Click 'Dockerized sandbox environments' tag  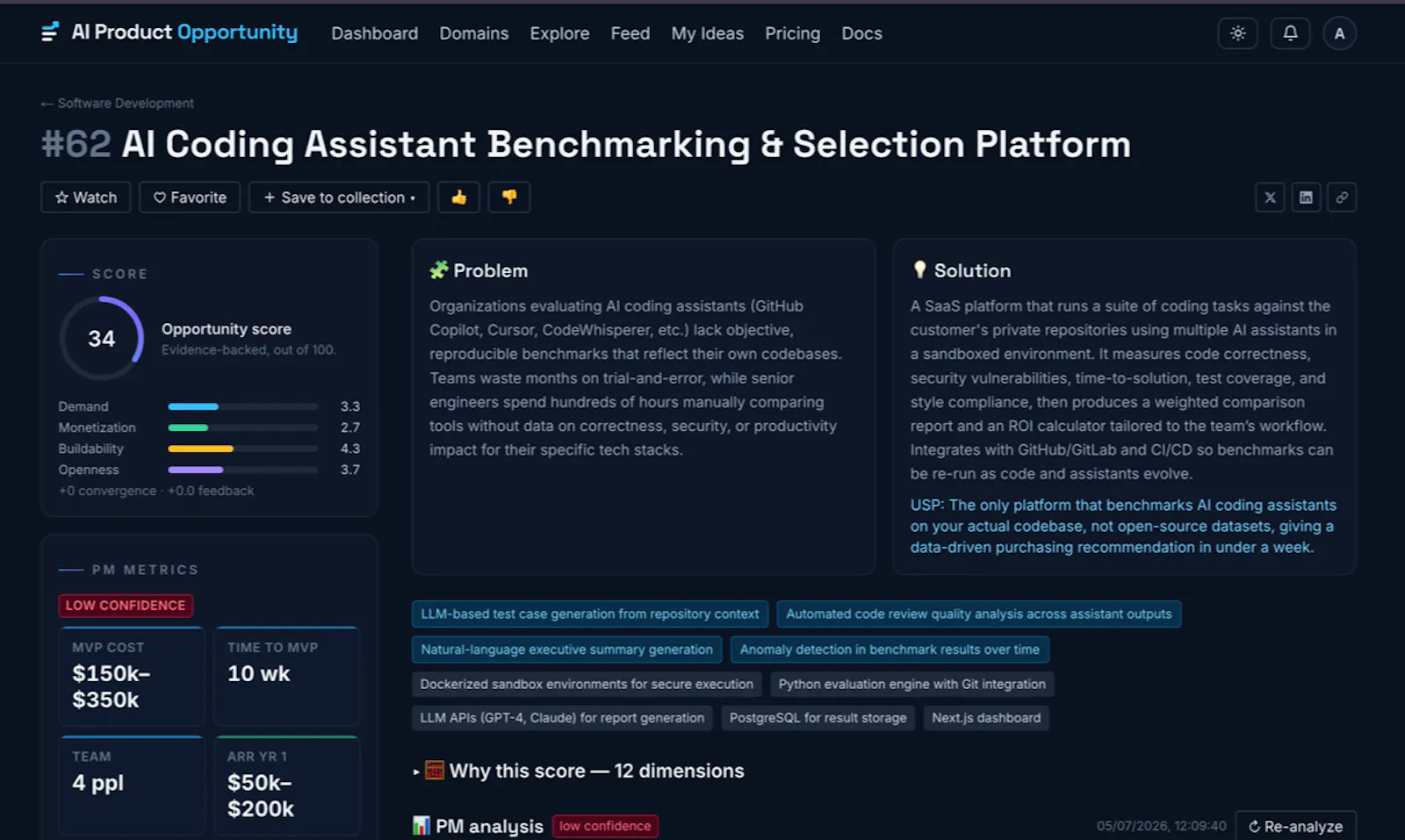(587, 684)
